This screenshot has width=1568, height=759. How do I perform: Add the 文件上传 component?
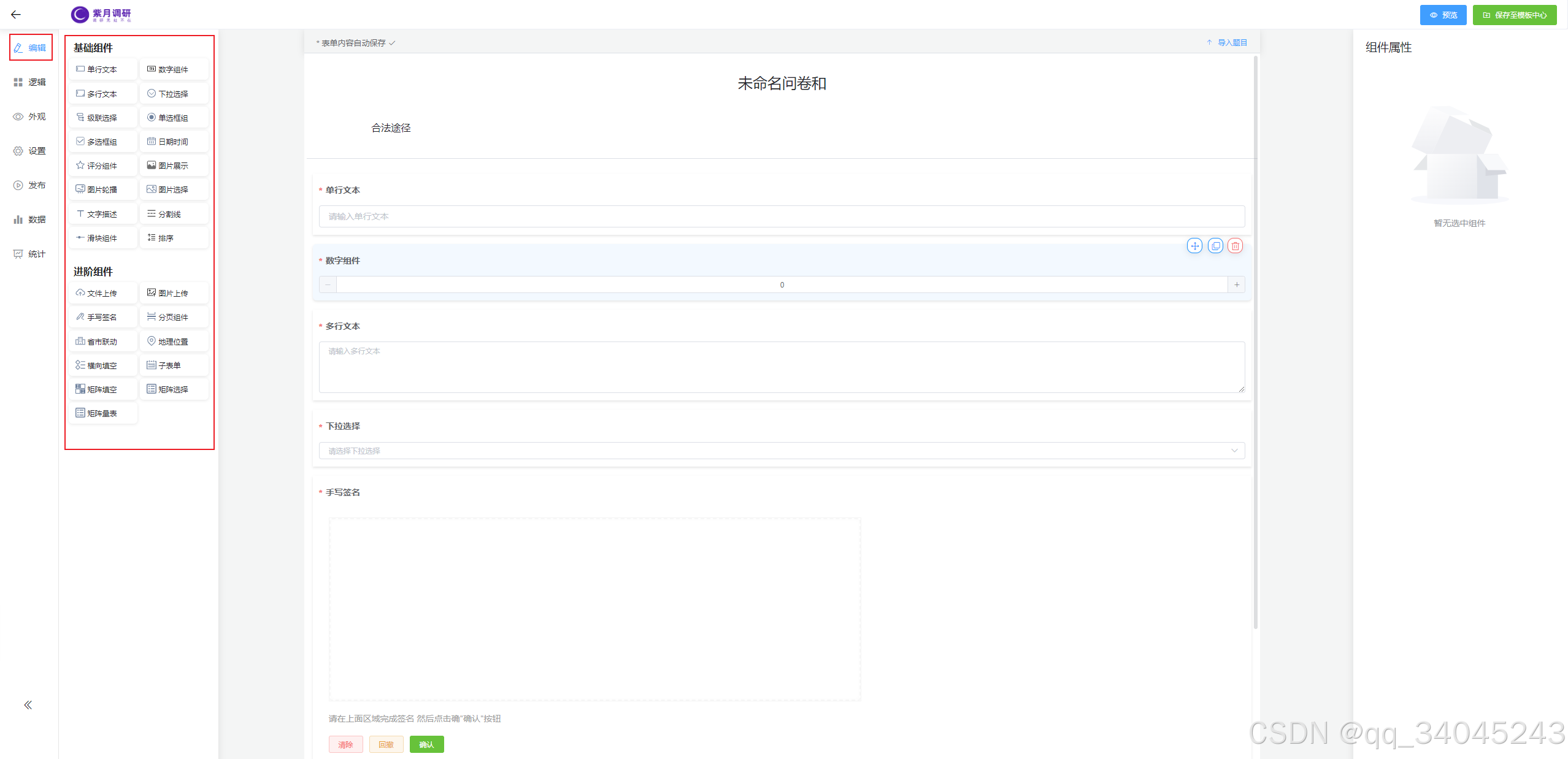click(102, 293)
